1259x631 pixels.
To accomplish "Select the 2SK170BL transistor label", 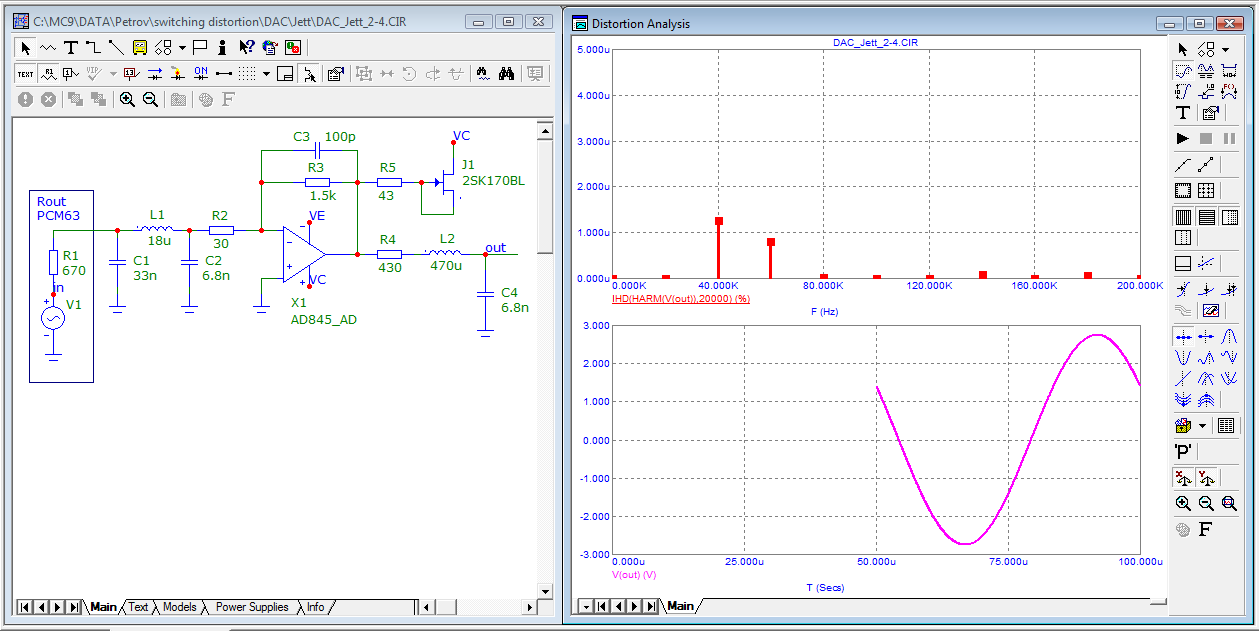I will [493, 181].
